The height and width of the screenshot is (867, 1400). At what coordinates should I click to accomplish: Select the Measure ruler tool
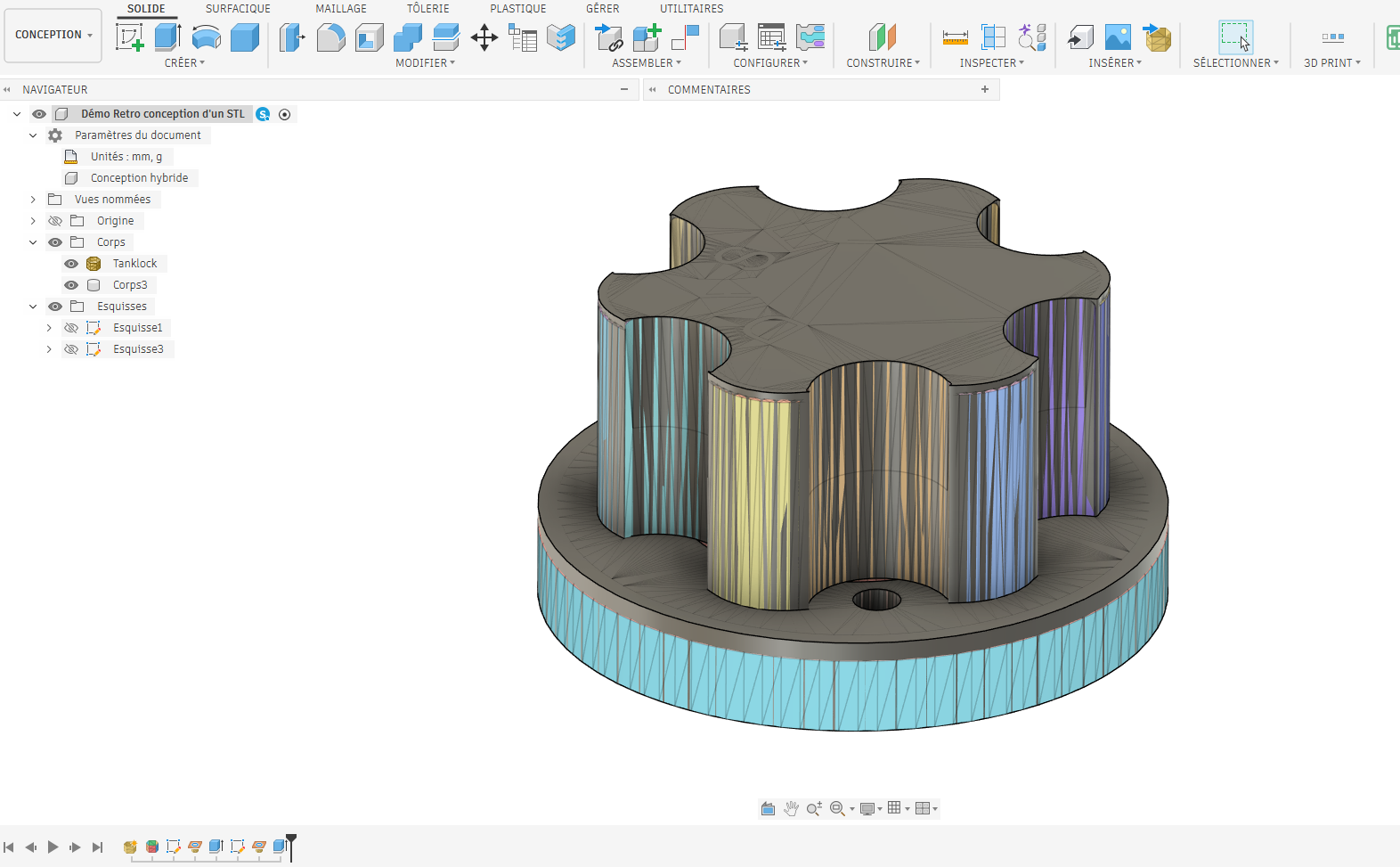pos(955,37)
